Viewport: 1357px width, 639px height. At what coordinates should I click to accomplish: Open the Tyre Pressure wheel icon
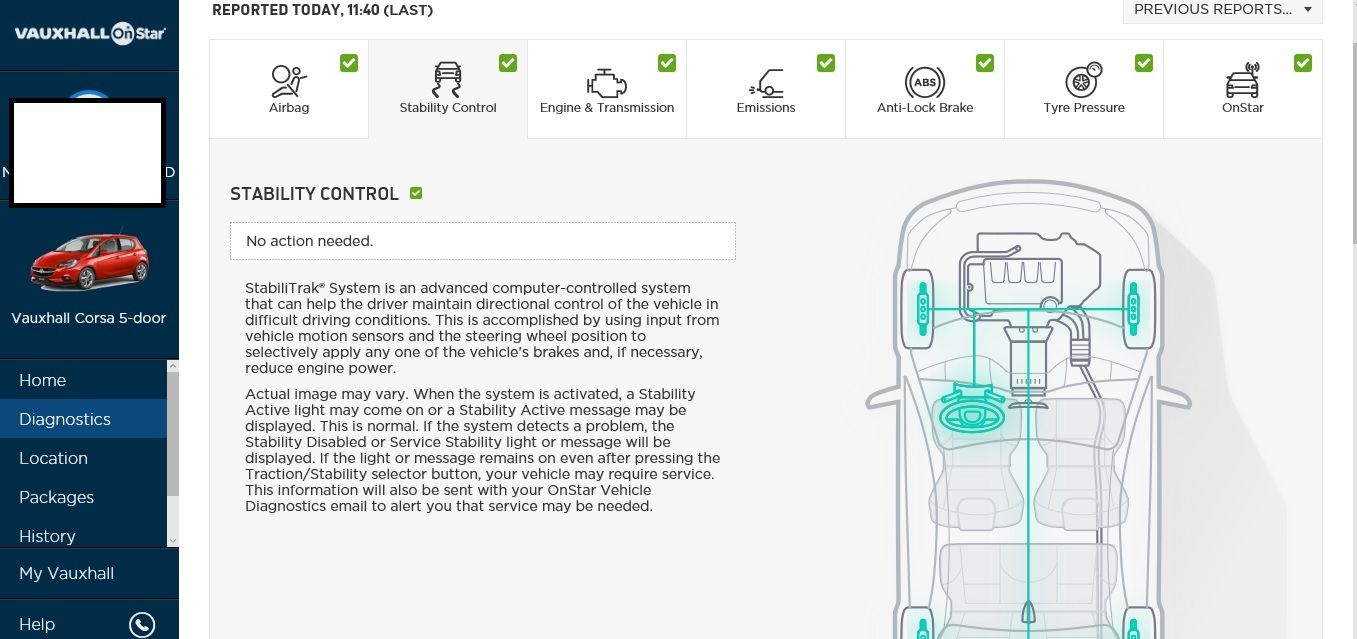pos(1083,80)
